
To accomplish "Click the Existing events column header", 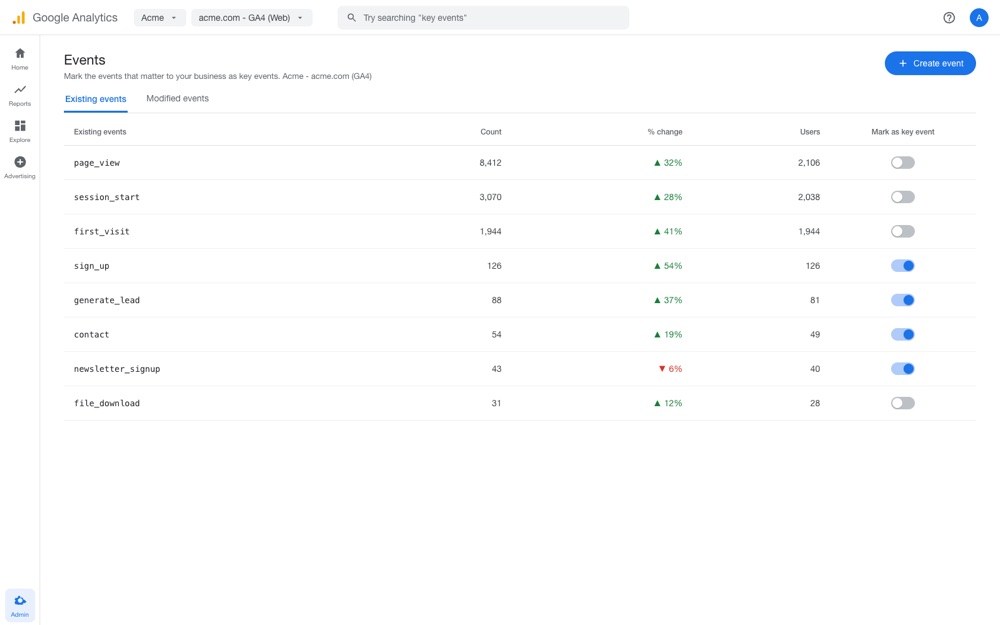I will click(100, 132).
